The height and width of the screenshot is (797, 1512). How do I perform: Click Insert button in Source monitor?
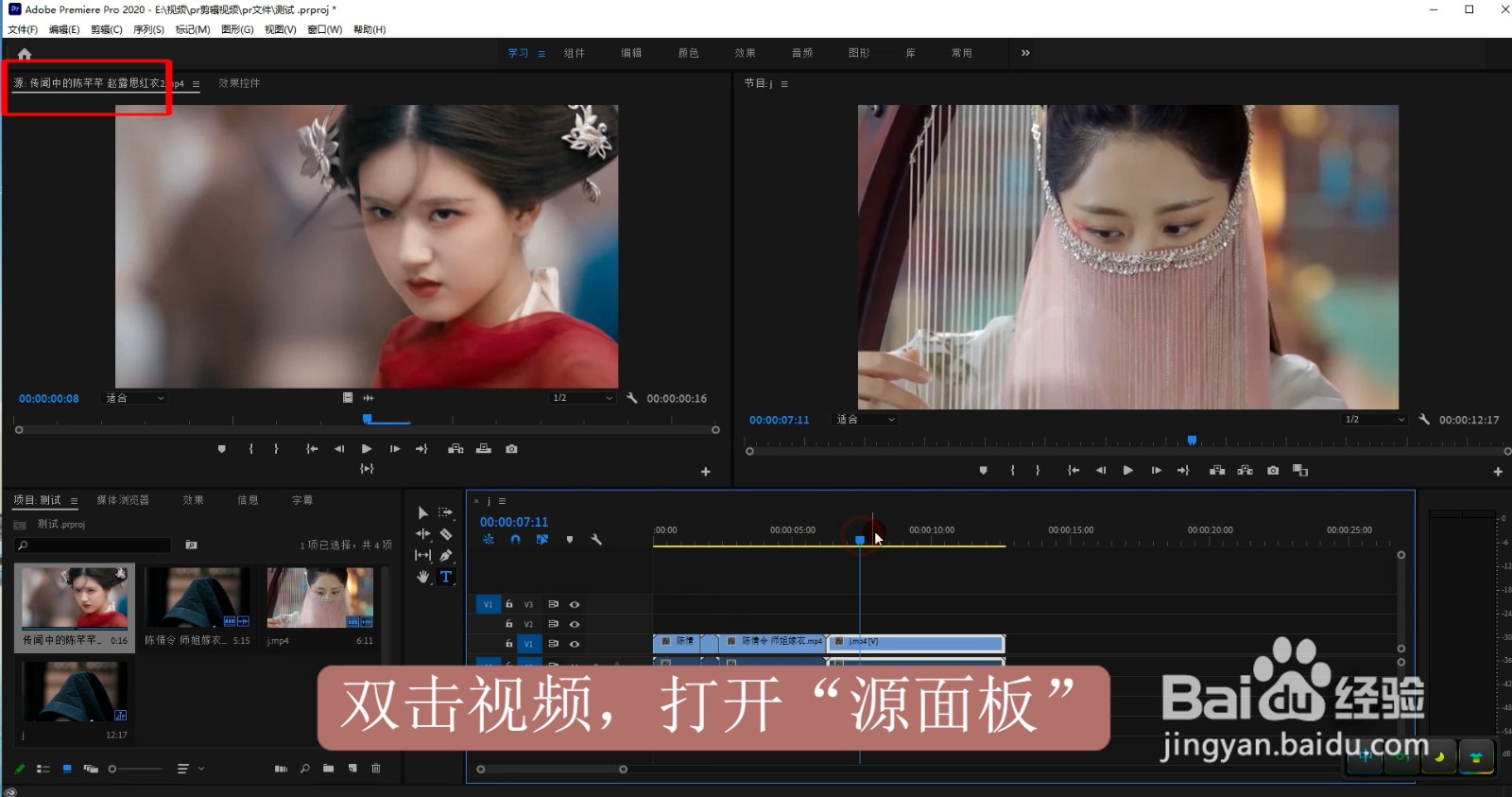point(455,449)
